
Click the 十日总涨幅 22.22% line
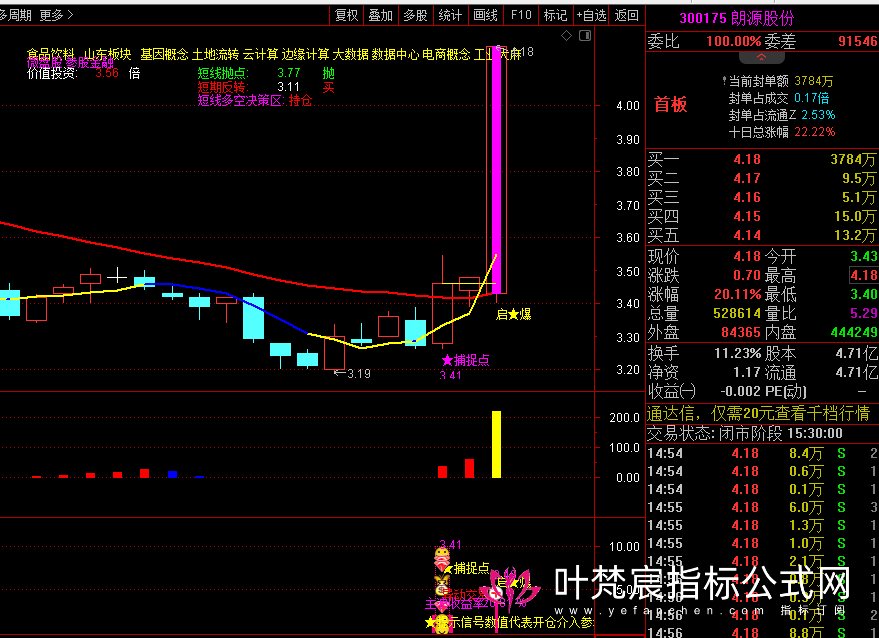click(x=782, y=132)
